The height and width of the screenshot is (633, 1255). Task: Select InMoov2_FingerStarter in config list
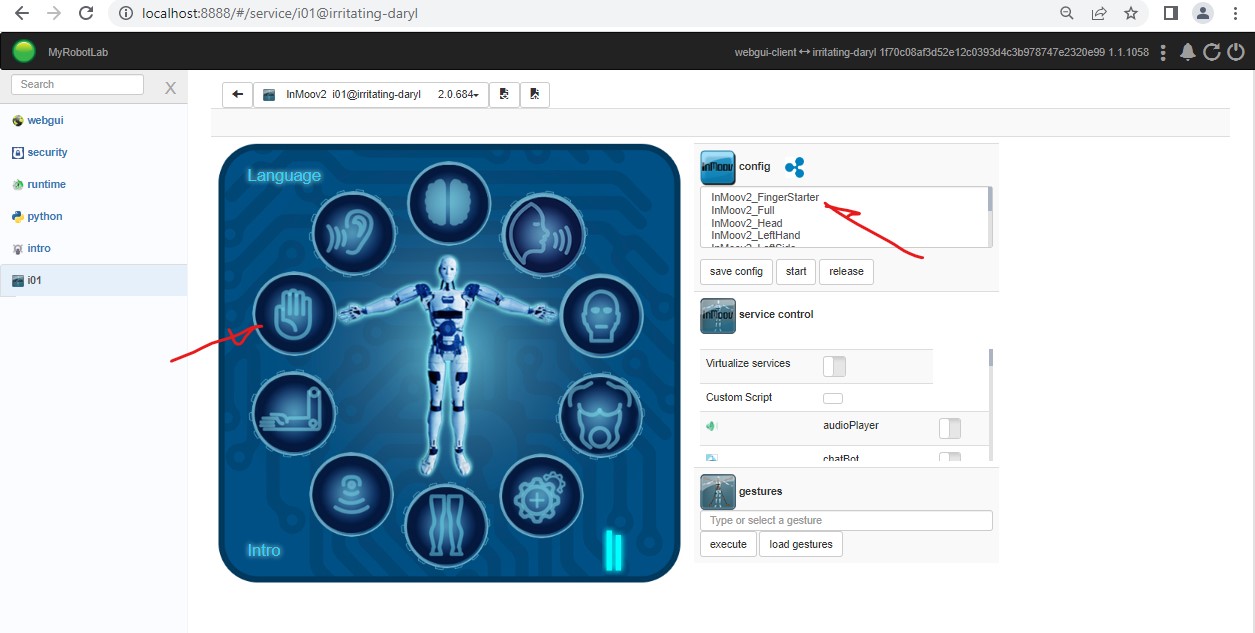[x=765, y=198]
